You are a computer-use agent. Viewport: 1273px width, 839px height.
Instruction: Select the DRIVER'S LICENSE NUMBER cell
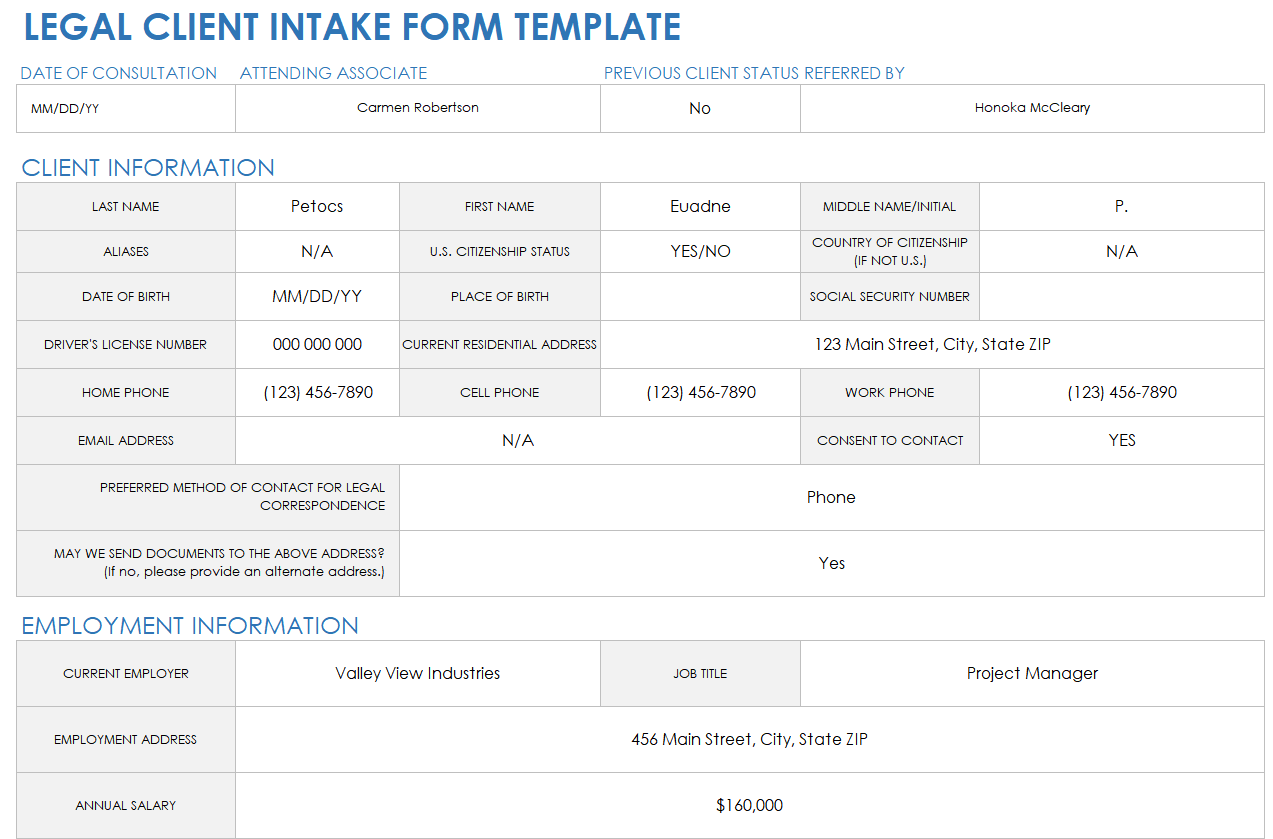[x=316, y=344]
